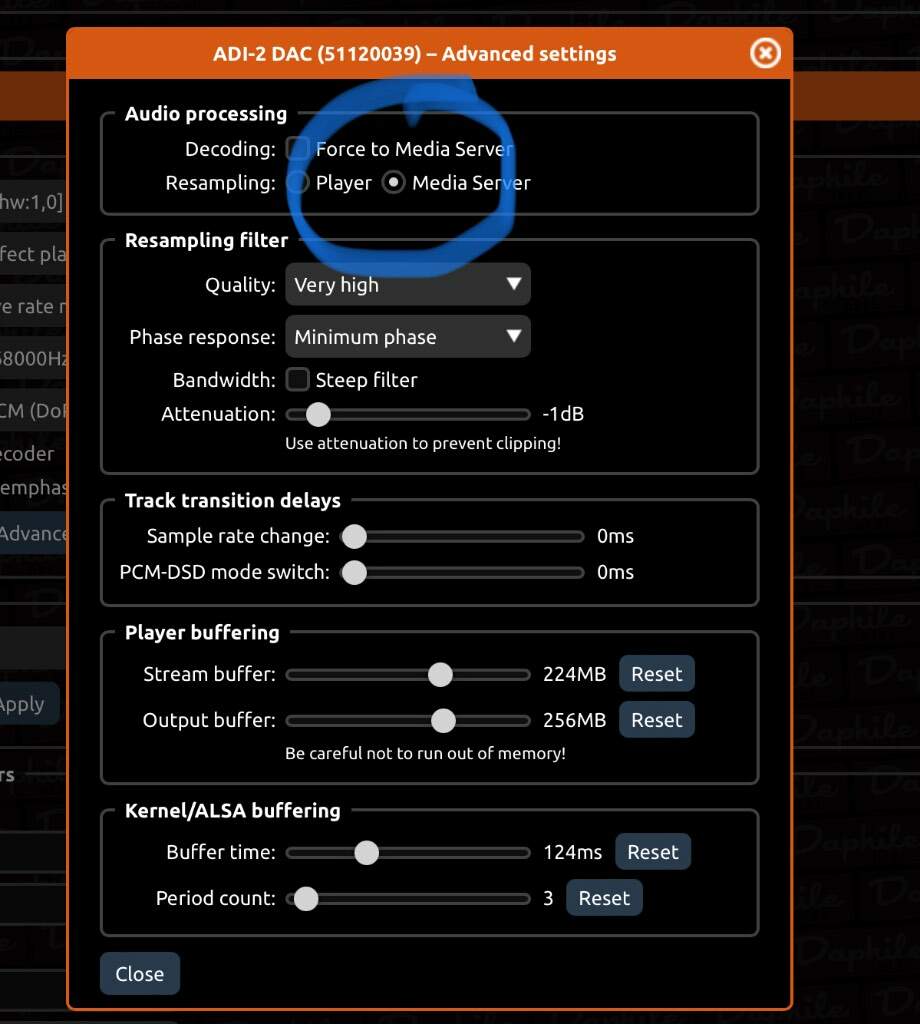This screenshot has height=1024, width=920.
Task: Click the 'Use attenuation to prevent clipping!' note
Action: (423, 443)
